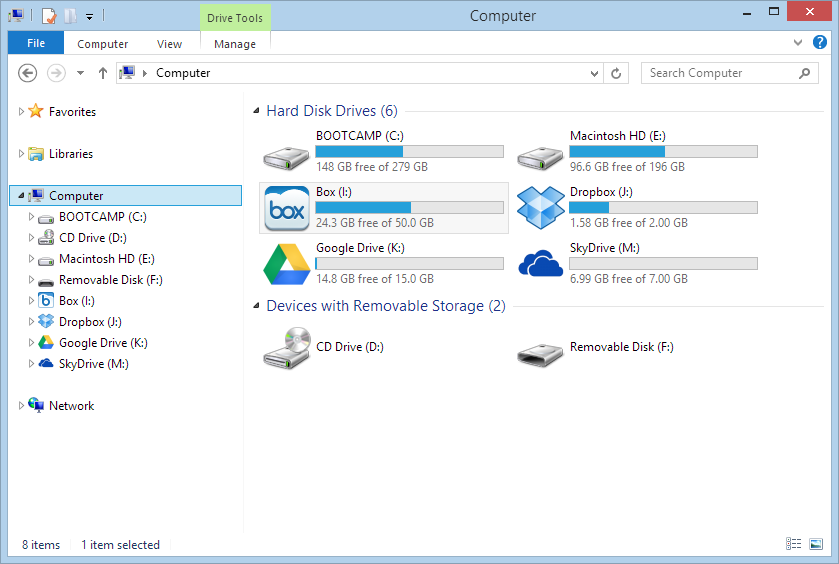Switch to Large icons view in status bar
This screenshot has width=839, height=564.
click(816, 544)
